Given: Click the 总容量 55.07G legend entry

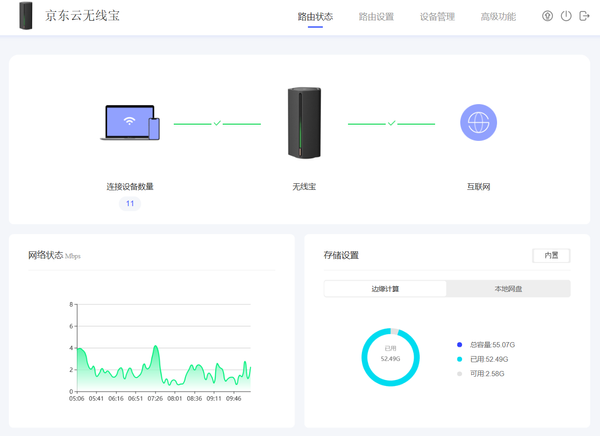Looking at the screenshot, I should (486, 345).
